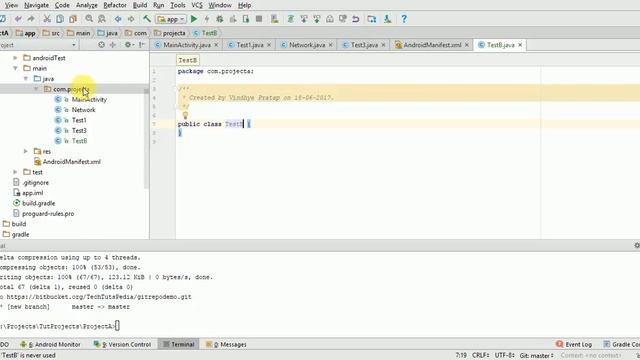Open the CRLF line separator selector
This screenshot has height=360, width=640.
coord(480,355)
